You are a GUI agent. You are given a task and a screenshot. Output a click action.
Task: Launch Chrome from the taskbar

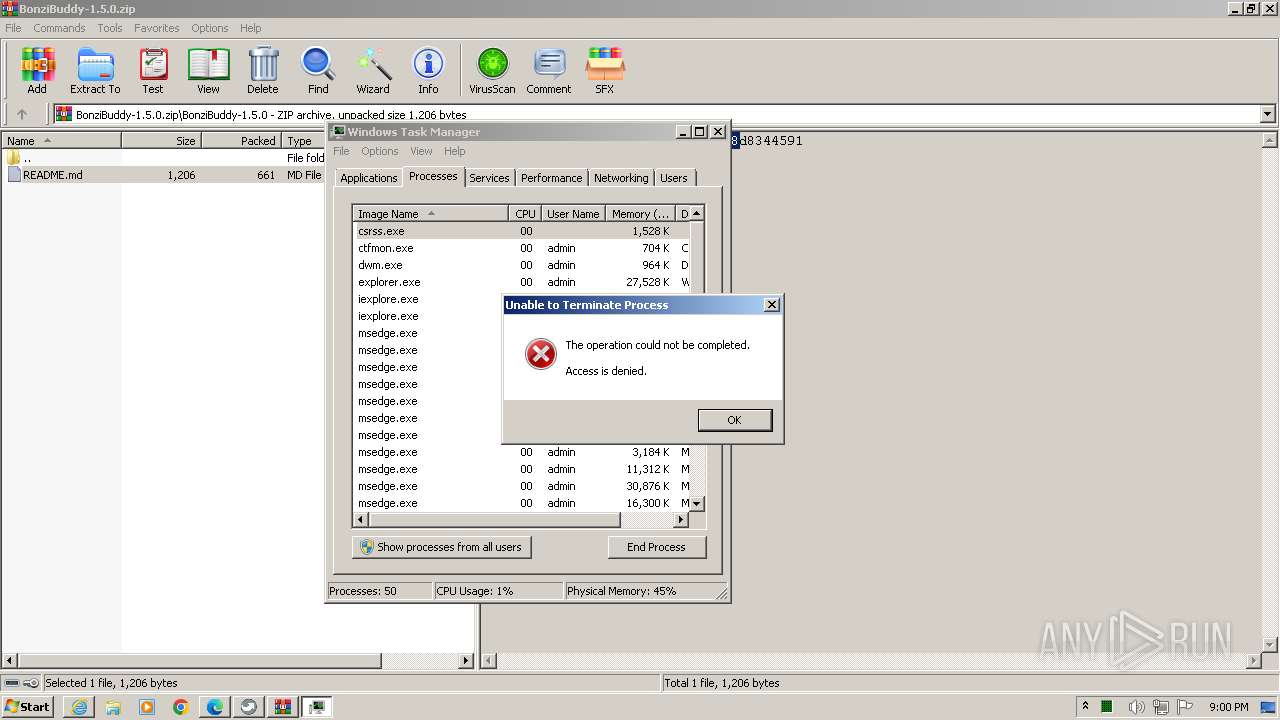(181, 707)
